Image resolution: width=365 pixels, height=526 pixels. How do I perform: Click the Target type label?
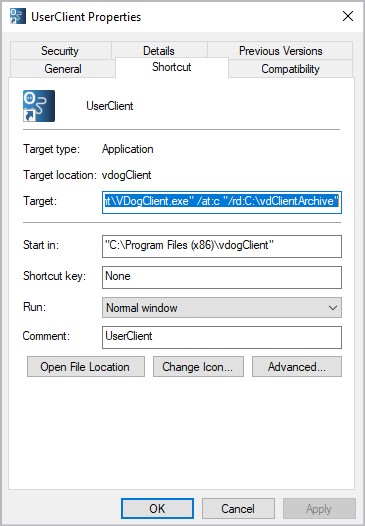[x=51, y=149]
